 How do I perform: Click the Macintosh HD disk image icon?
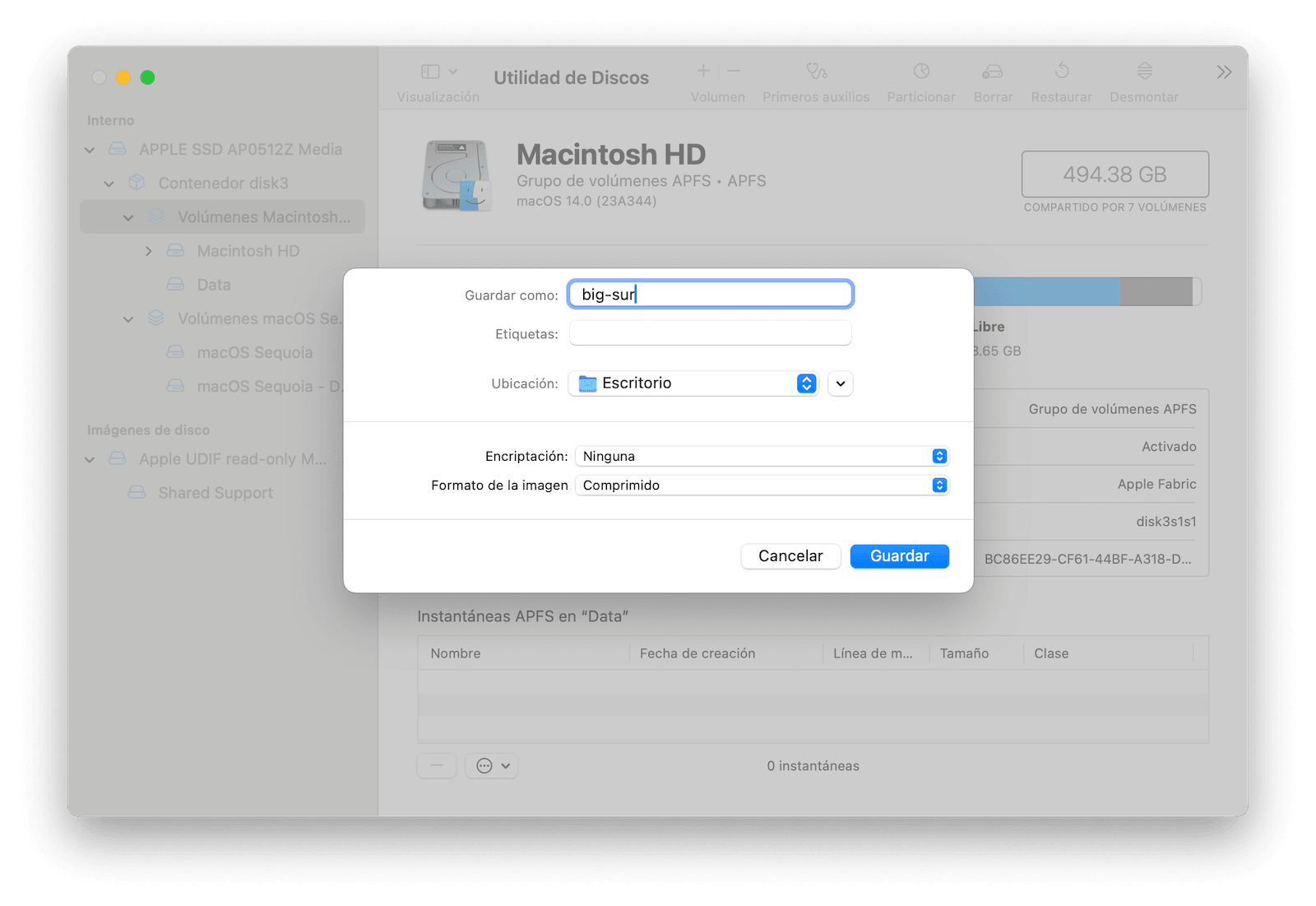coord(456,175)
